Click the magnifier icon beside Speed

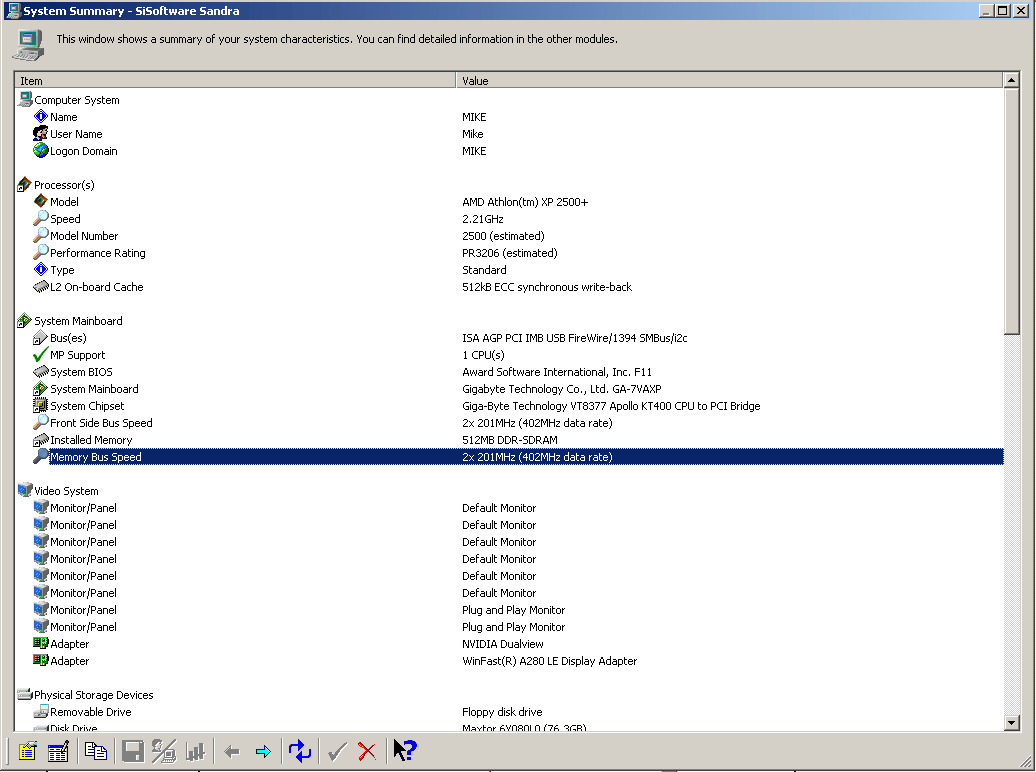pyautogui.click(x=40, y=218)
